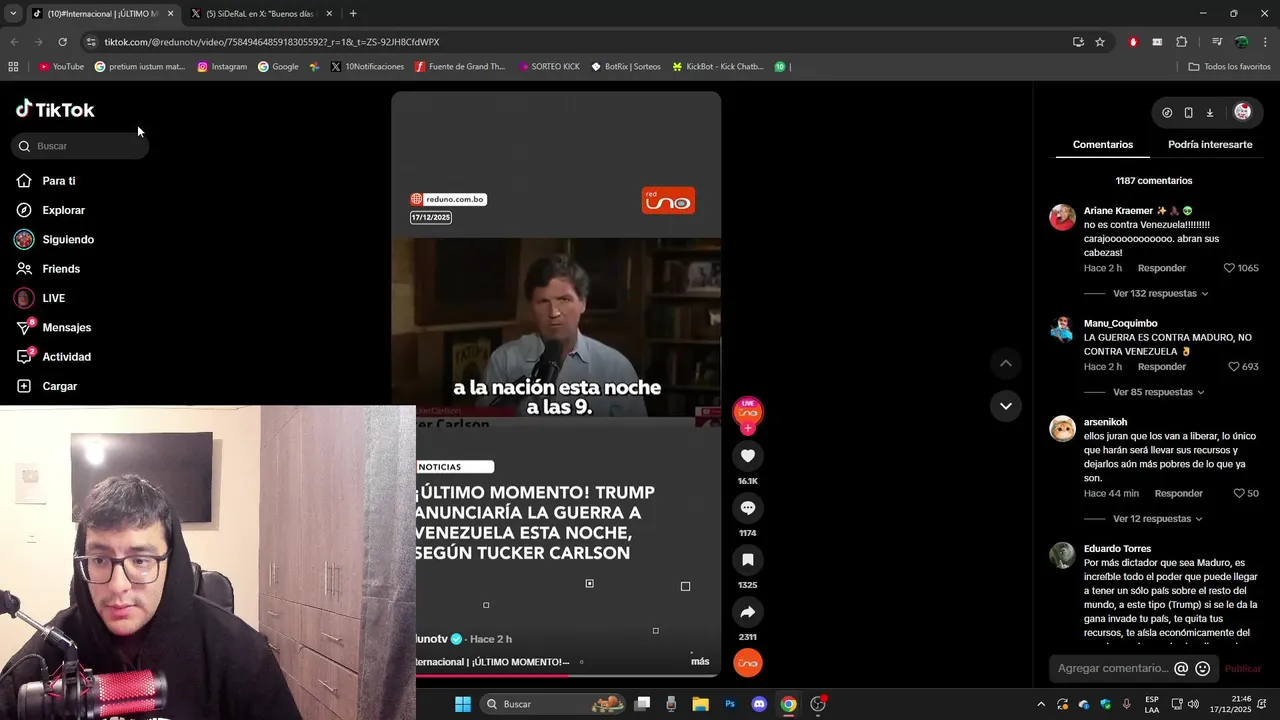Insert mention with @ icon
The image size is (1280, 720).
[x=1181, y=668]
